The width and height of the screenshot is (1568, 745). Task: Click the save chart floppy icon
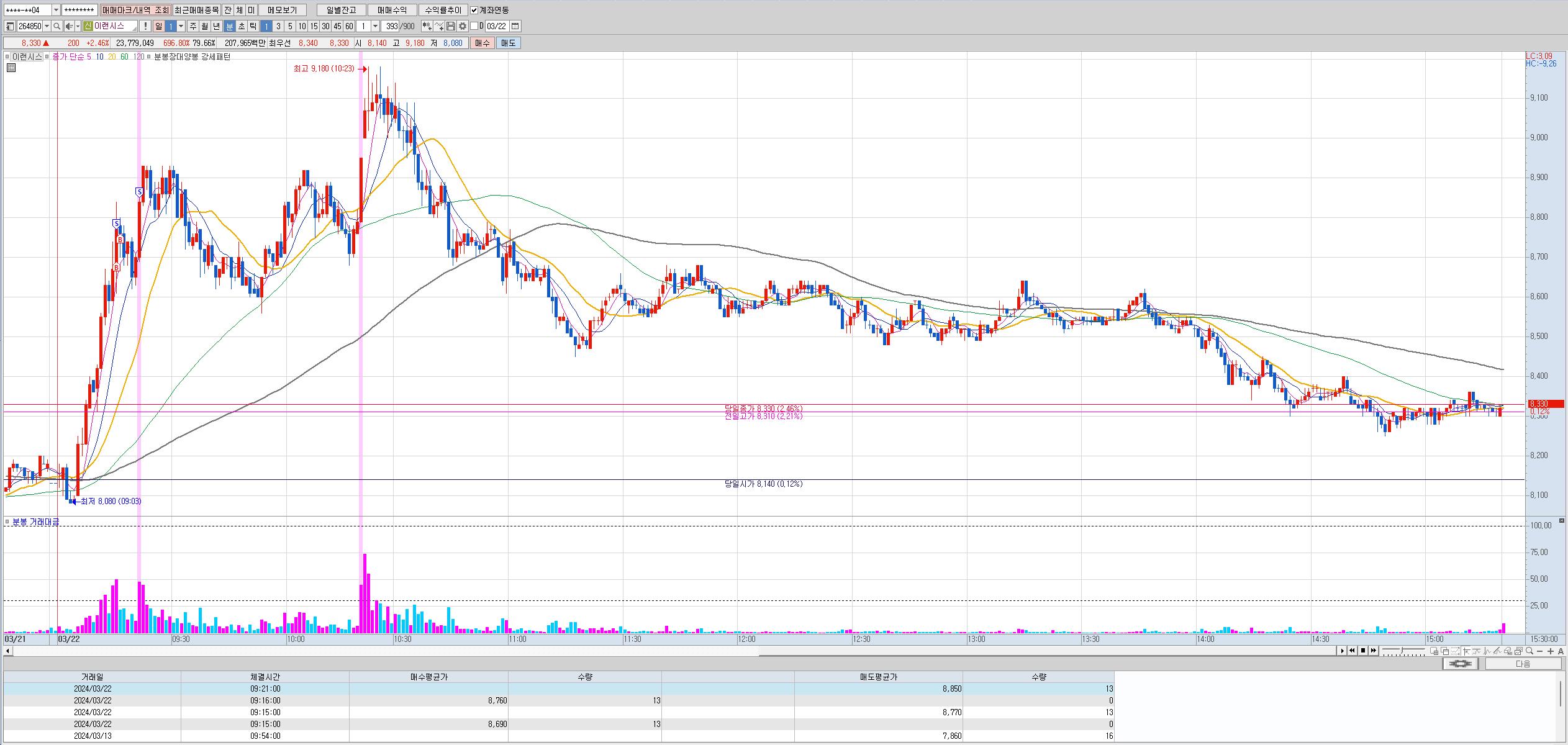pyautogui.click(x=451, y=26)
